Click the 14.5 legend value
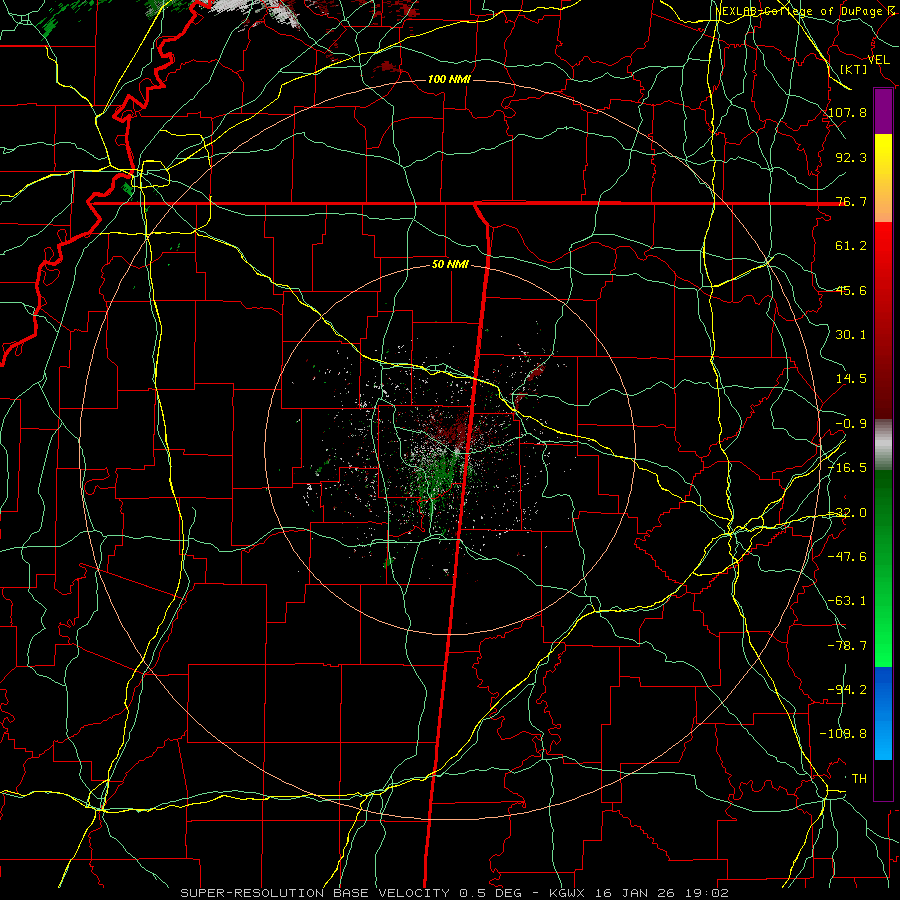Viewport: 900px width, 900px height. click(x=851, y=379)
